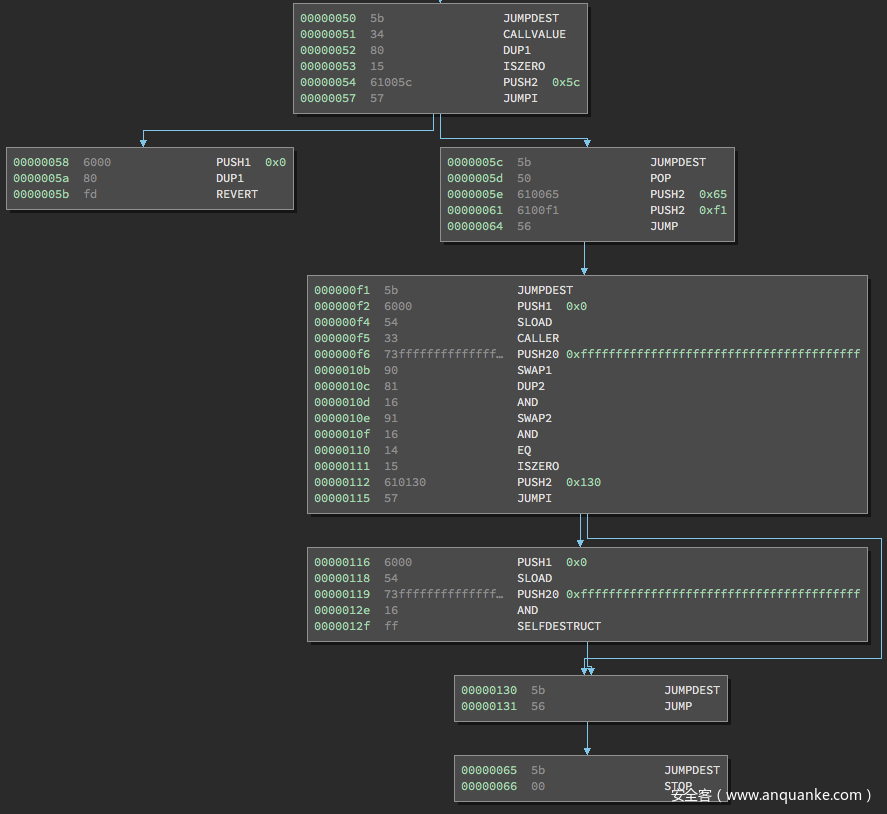The height and width of the screenshot is (814, 887).
Task: Click the CALLVALUE instruction
Action: pyautogui.click(x=534, y=34)
